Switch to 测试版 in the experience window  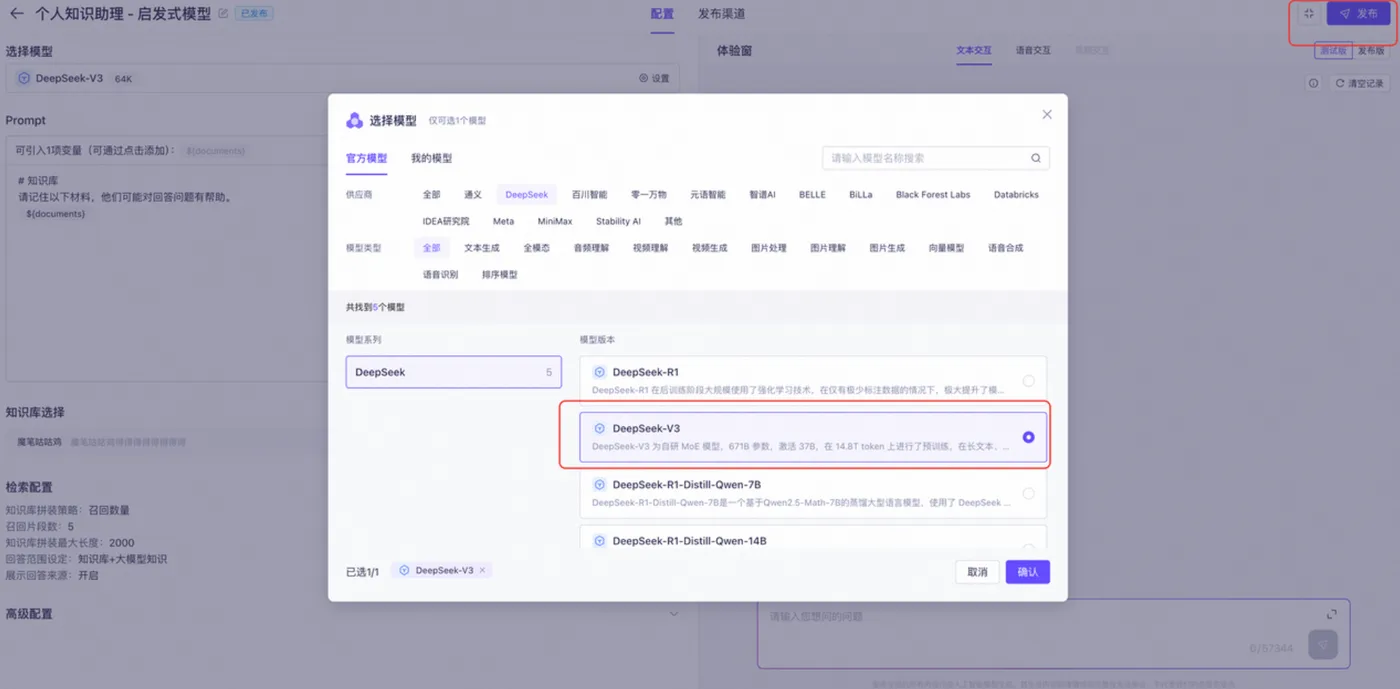coord(1333,50)
